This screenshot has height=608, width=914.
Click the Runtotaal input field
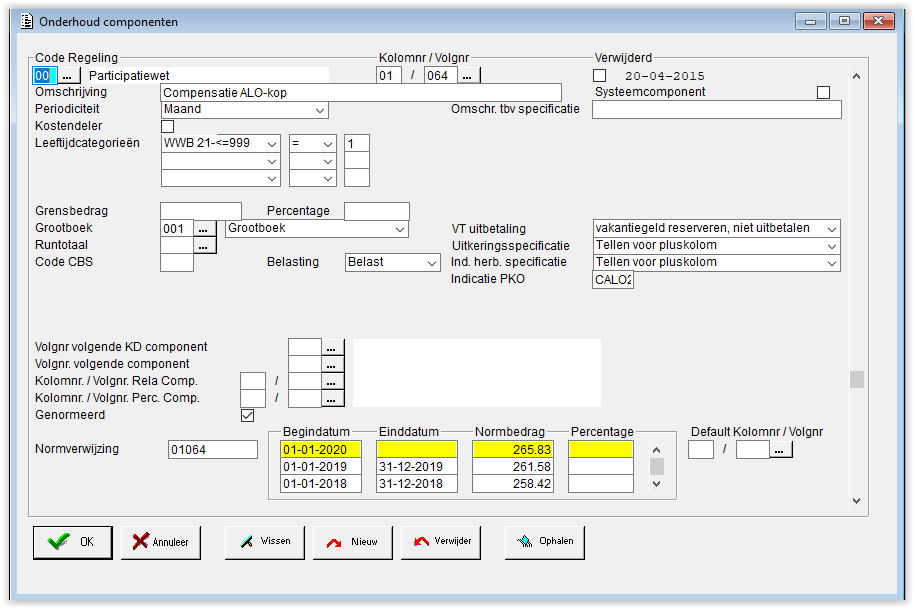177,245
